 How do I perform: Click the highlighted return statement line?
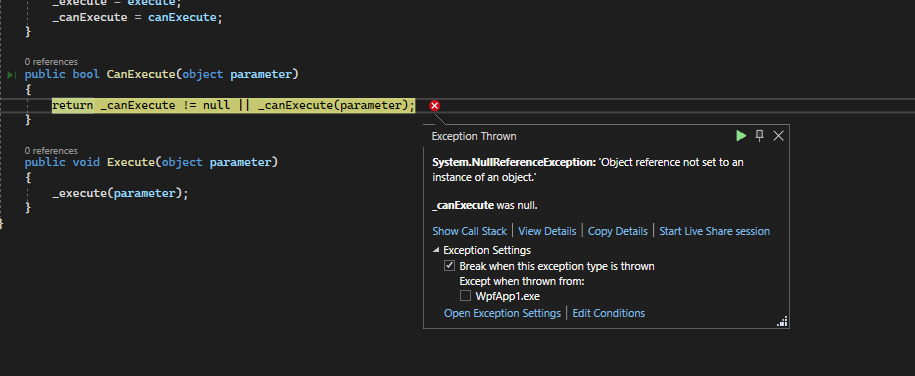[x=233, y=106]
